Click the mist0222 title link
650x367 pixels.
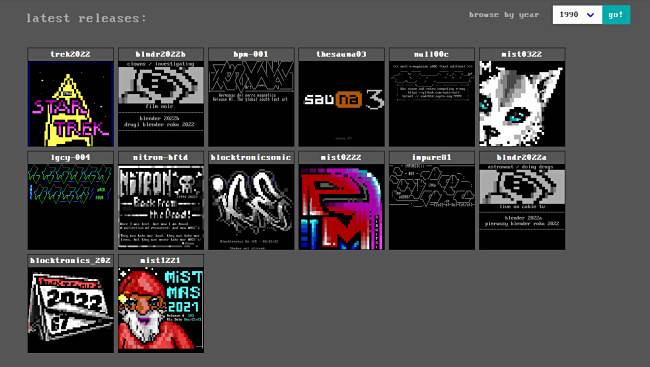pyautogui.click(x=342, y=158)
